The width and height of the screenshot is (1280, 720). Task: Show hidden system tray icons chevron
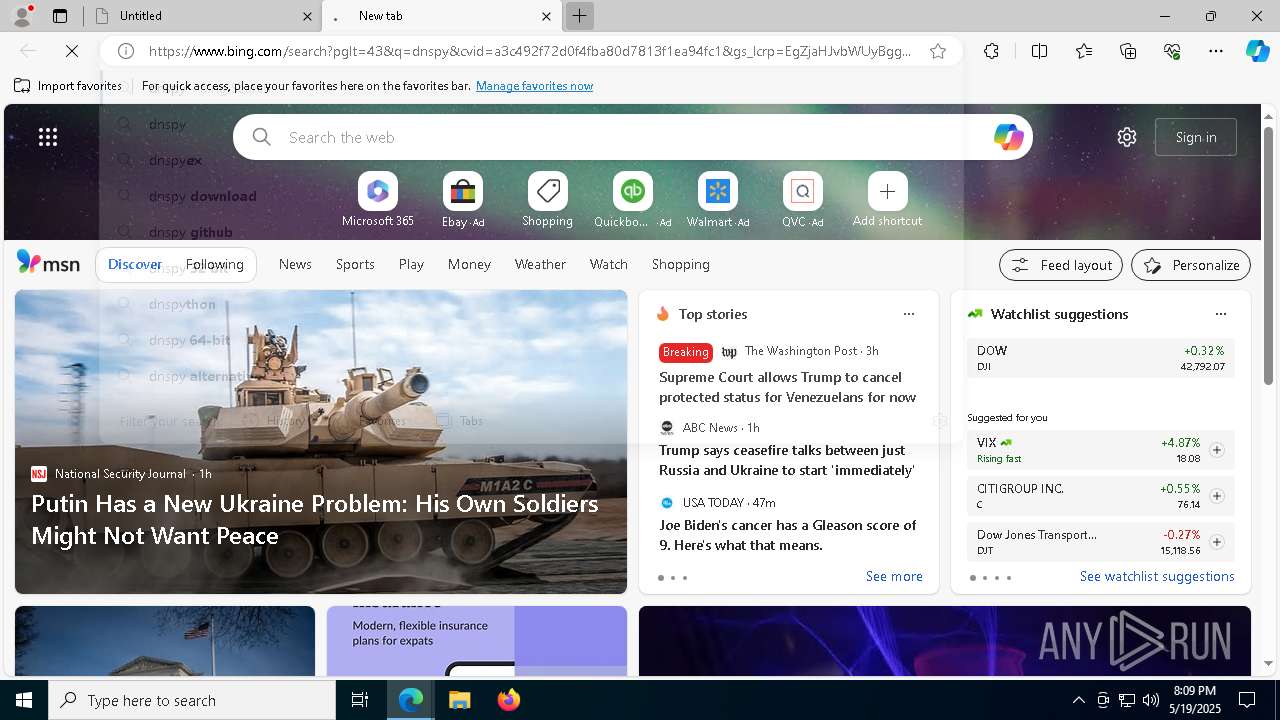(1078, 700)
